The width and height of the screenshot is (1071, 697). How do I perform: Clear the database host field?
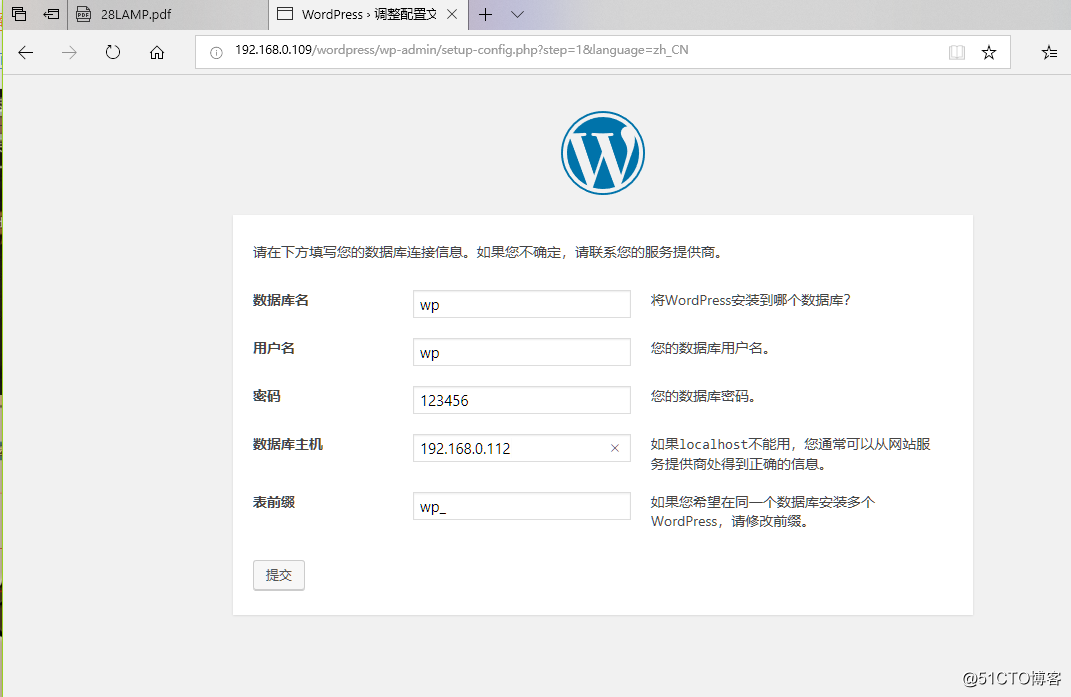615,448
